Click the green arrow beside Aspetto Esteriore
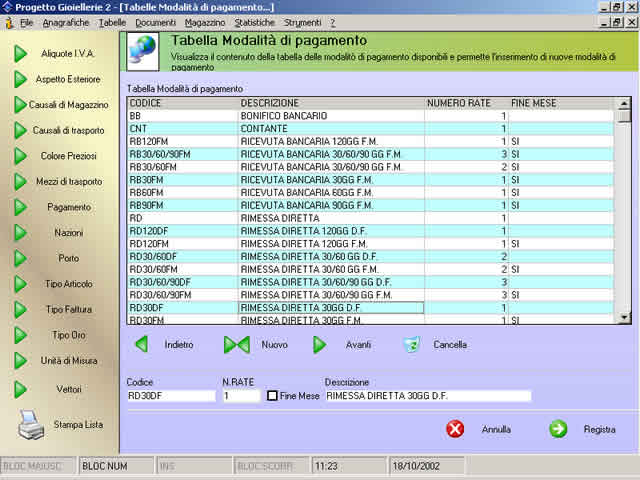 (20, 79)
